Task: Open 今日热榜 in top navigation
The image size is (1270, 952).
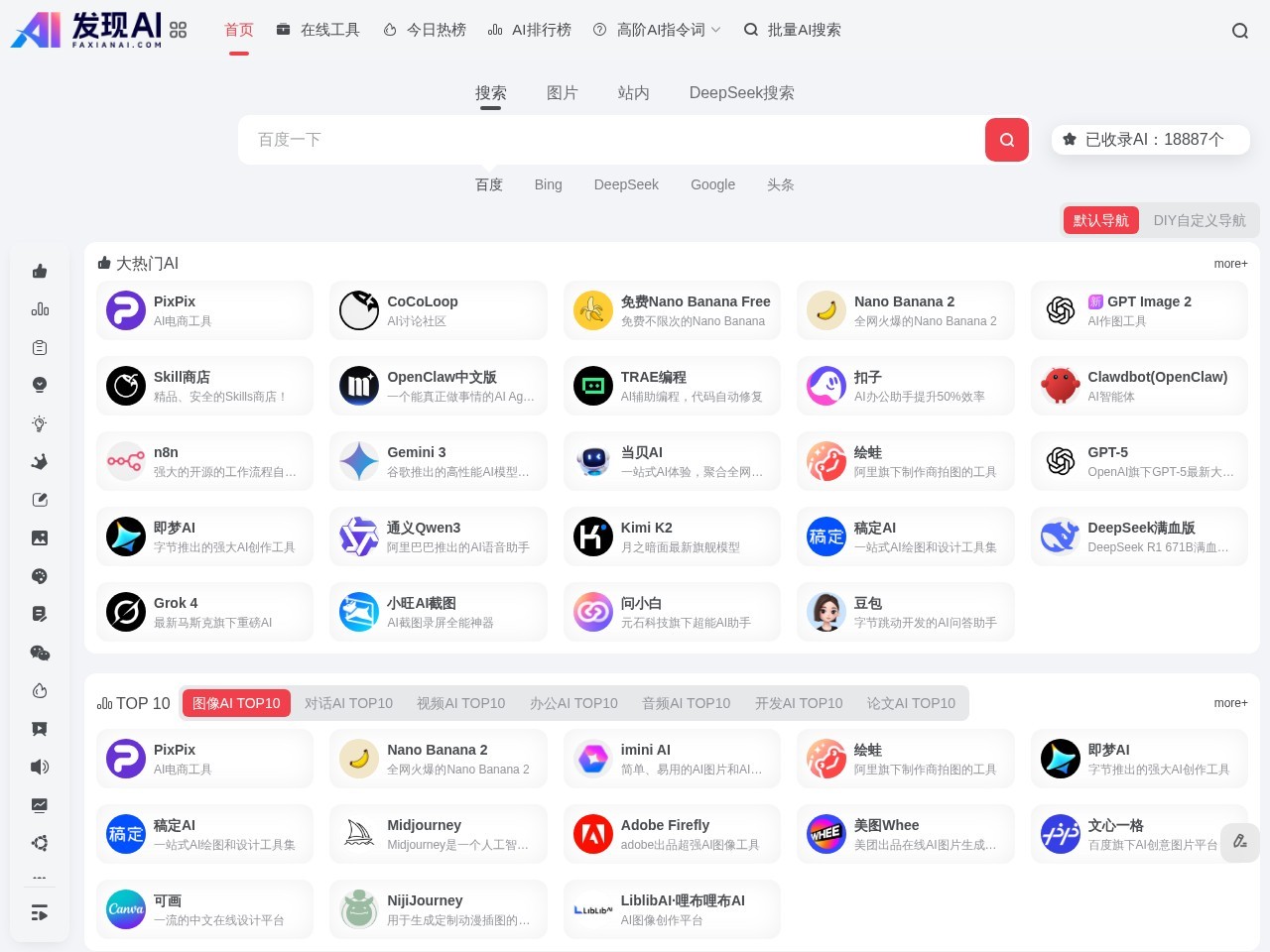Action: click(x=425, y=30)
